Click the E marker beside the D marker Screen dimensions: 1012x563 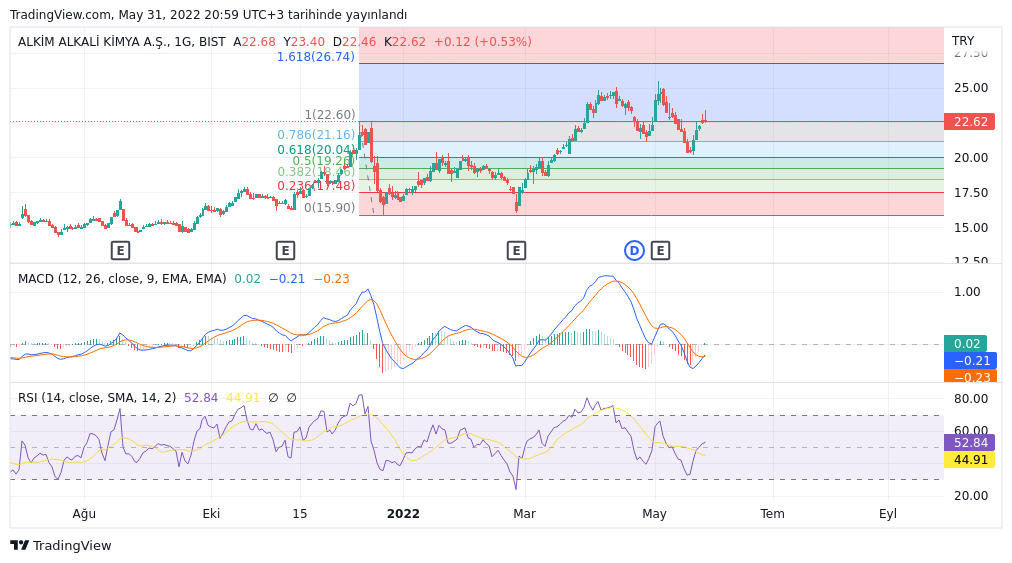660,251
